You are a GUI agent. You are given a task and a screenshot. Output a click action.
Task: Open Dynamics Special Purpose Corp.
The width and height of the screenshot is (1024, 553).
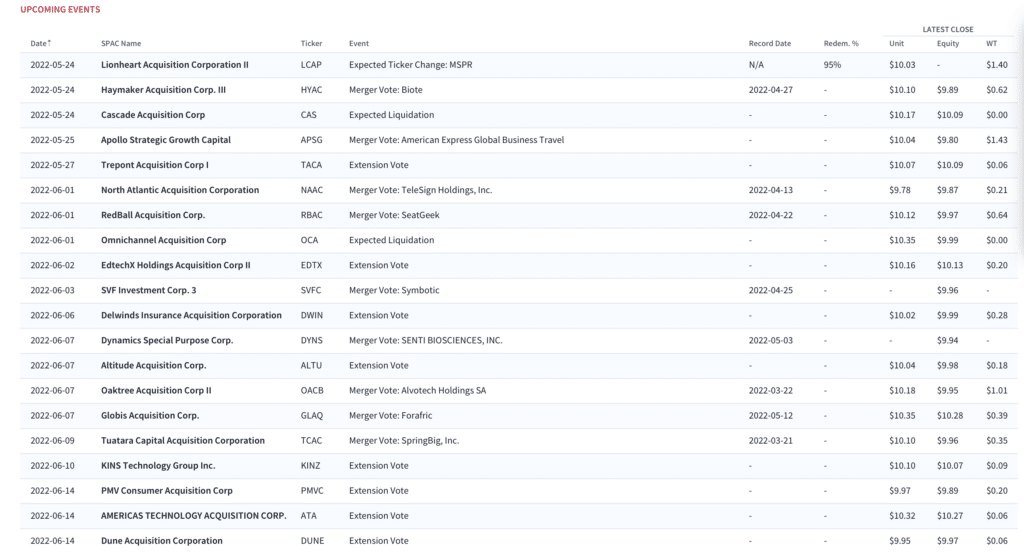pyautogui.click(x=167, y=340)
